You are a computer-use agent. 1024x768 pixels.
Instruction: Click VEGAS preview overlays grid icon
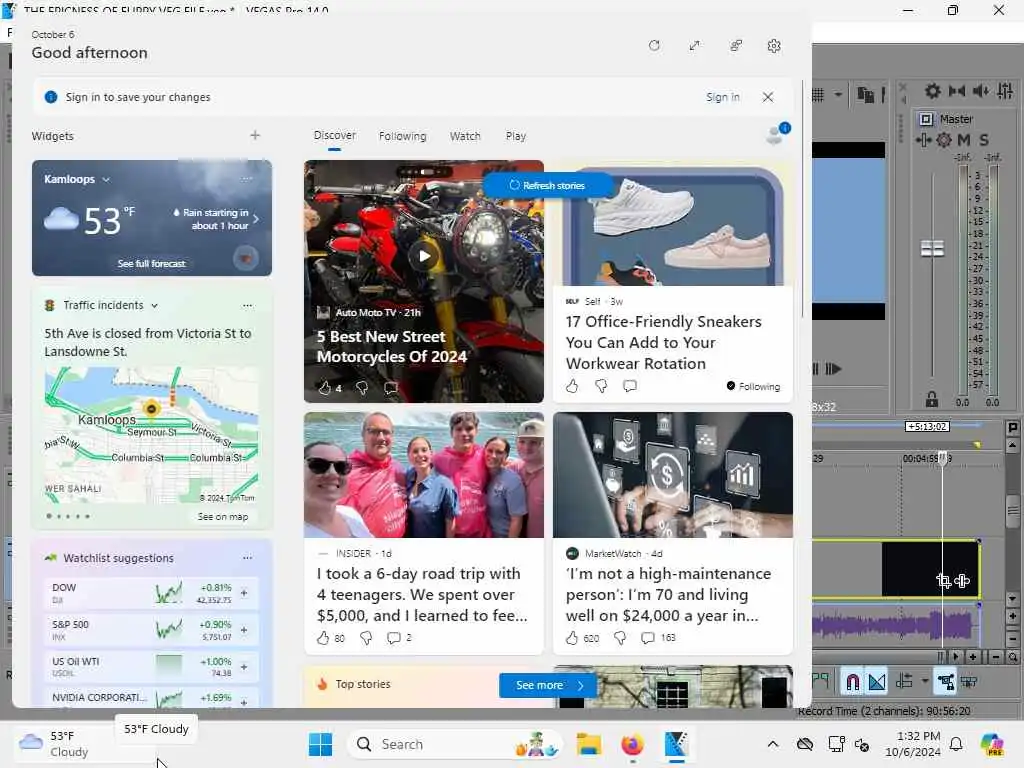(x=819, y=95)
